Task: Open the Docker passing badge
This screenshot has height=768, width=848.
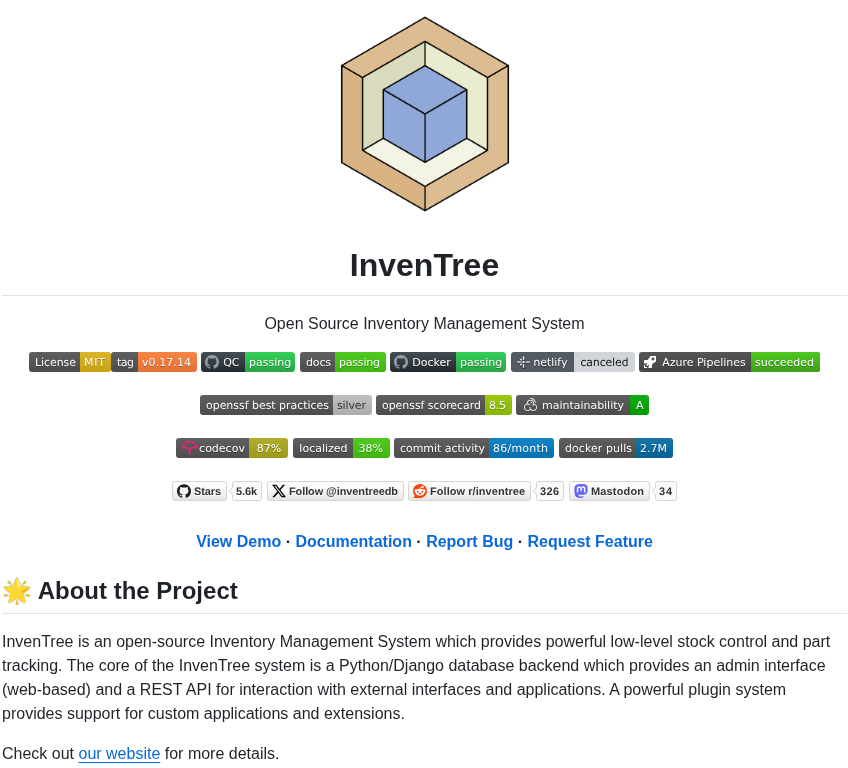Action: 448,362
